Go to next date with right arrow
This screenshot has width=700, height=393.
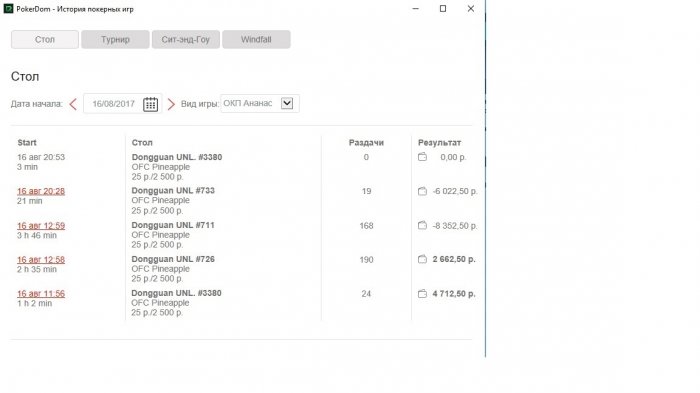(x=171, y=104)
